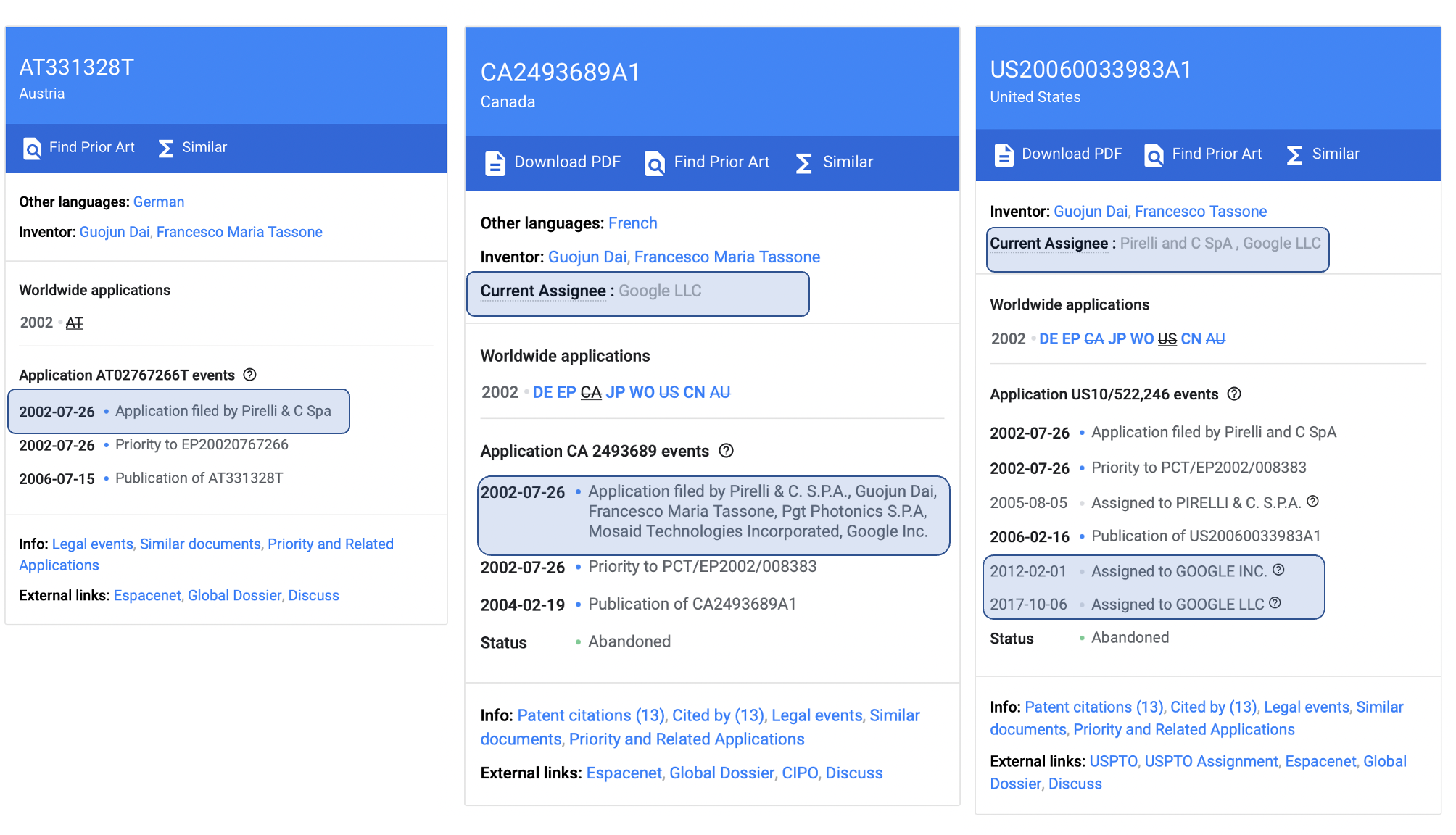
Task: Click Download PDF icon for Canadian patent
Action: point(495,163)
